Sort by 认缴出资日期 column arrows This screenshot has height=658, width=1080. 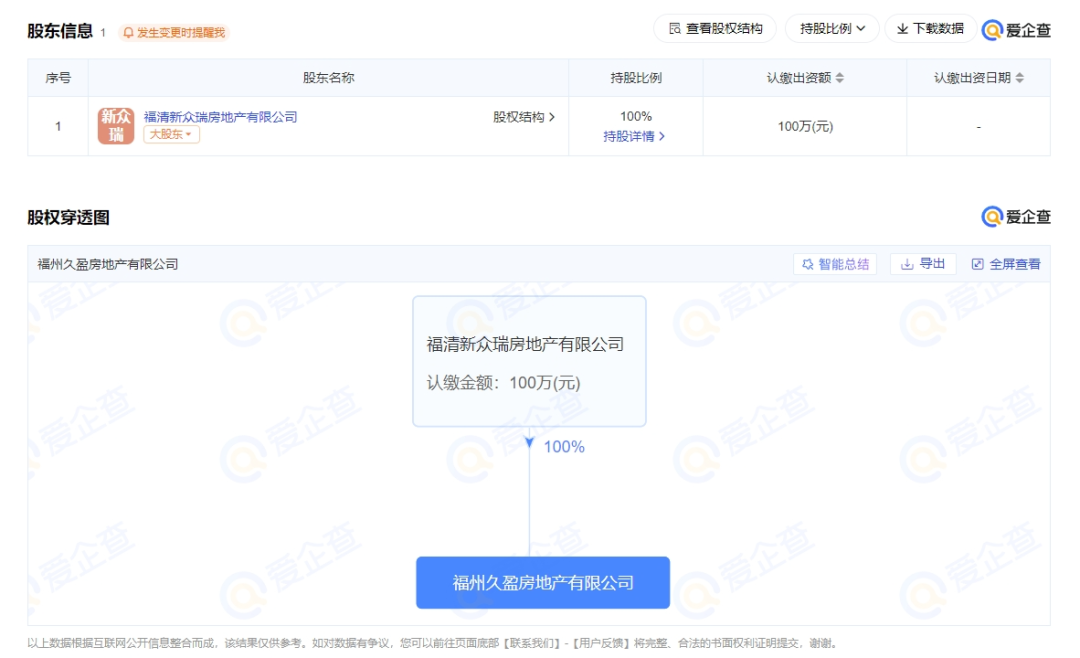point(1019,78)
